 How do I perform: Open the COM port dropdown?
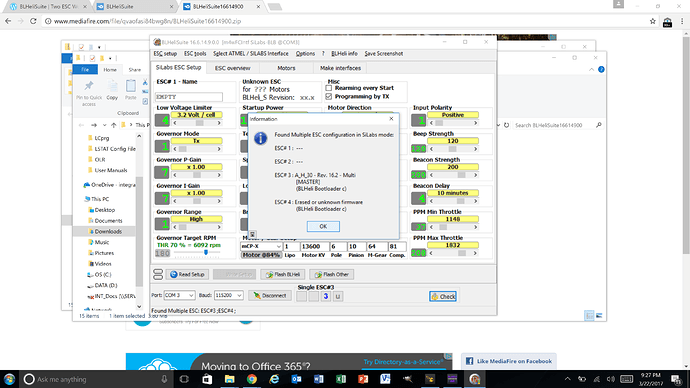pyautogui.click(x=179, y=295)
